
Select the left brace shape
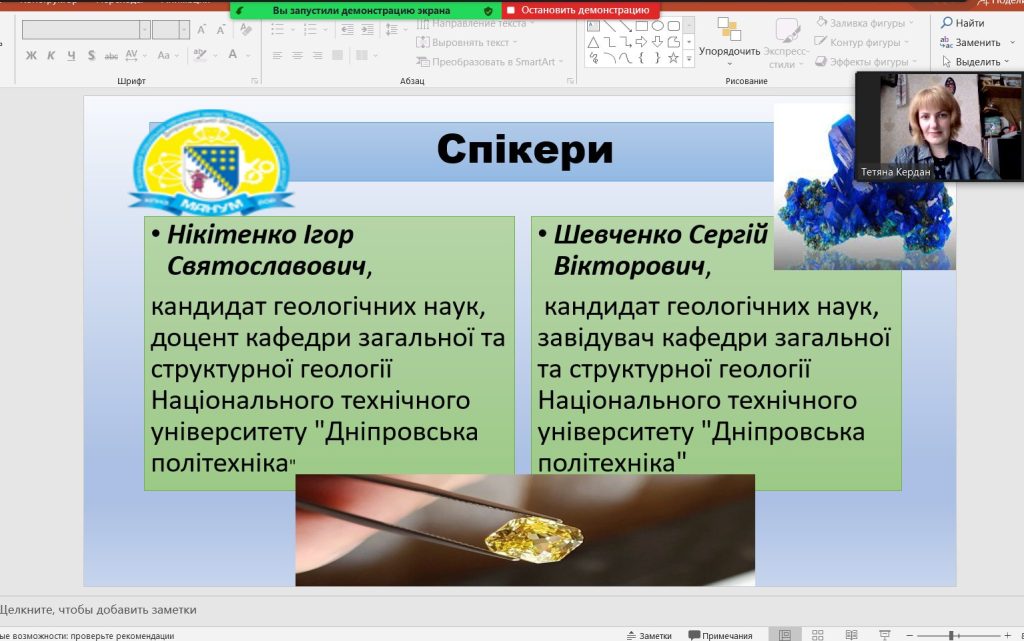pos(641,58)
